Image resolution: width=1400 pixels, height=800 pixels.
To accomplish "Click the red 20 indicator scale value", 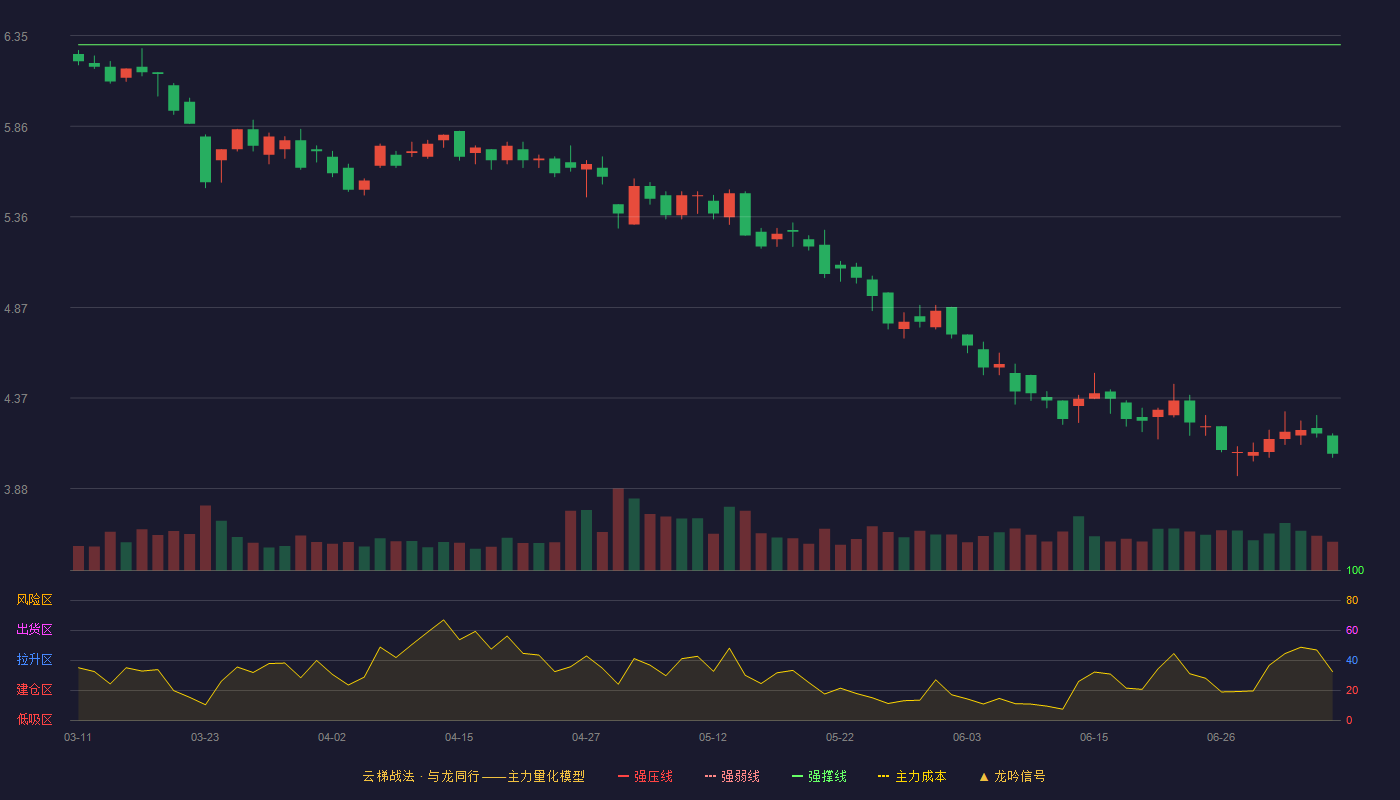I will 1352,690.
